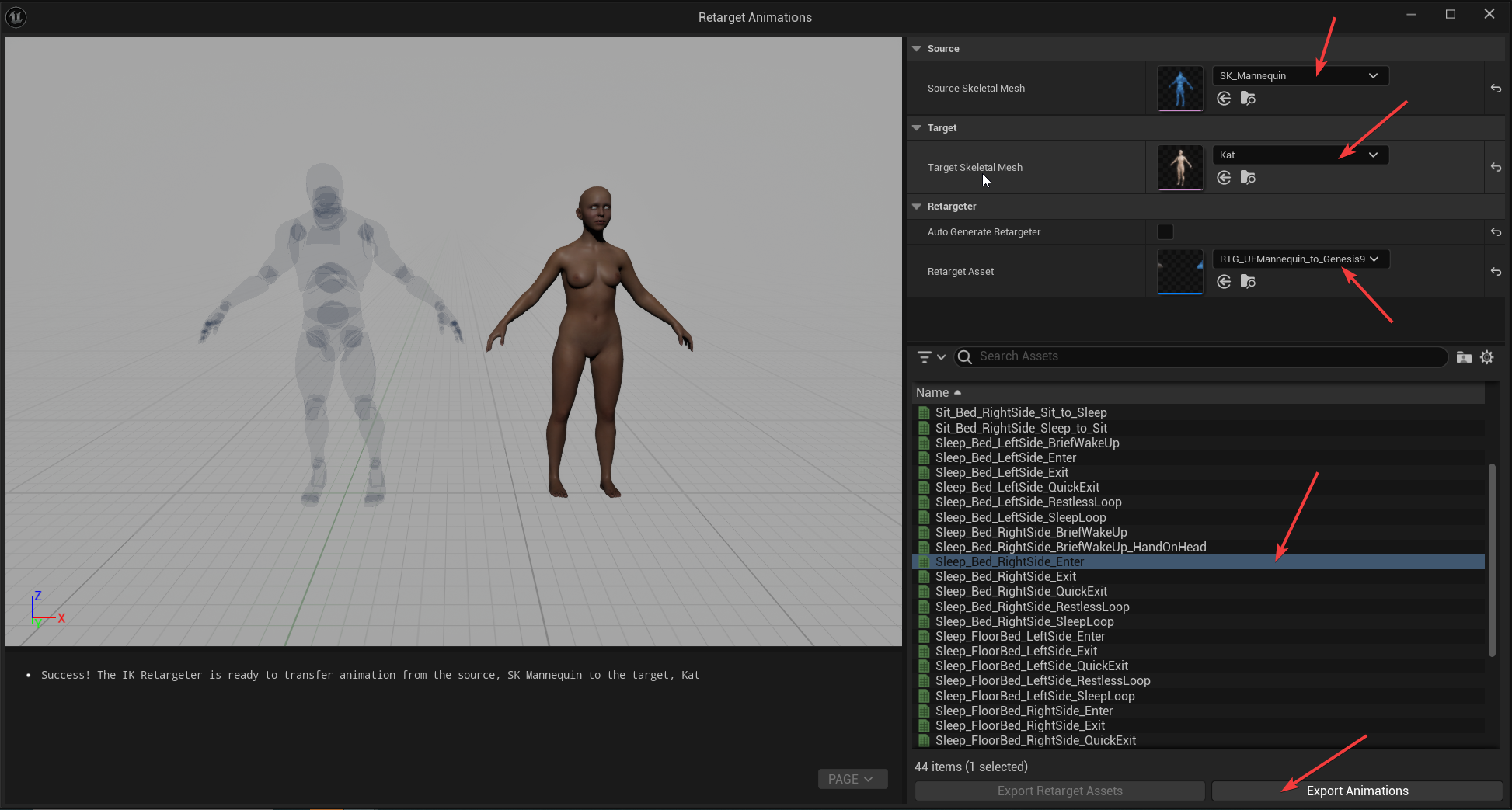Select Sleep_Bed_LeftSide_RestlessLoop animation
Image resolution: width=1512 pixels, height=810 pixels.
click(1198, 502)
